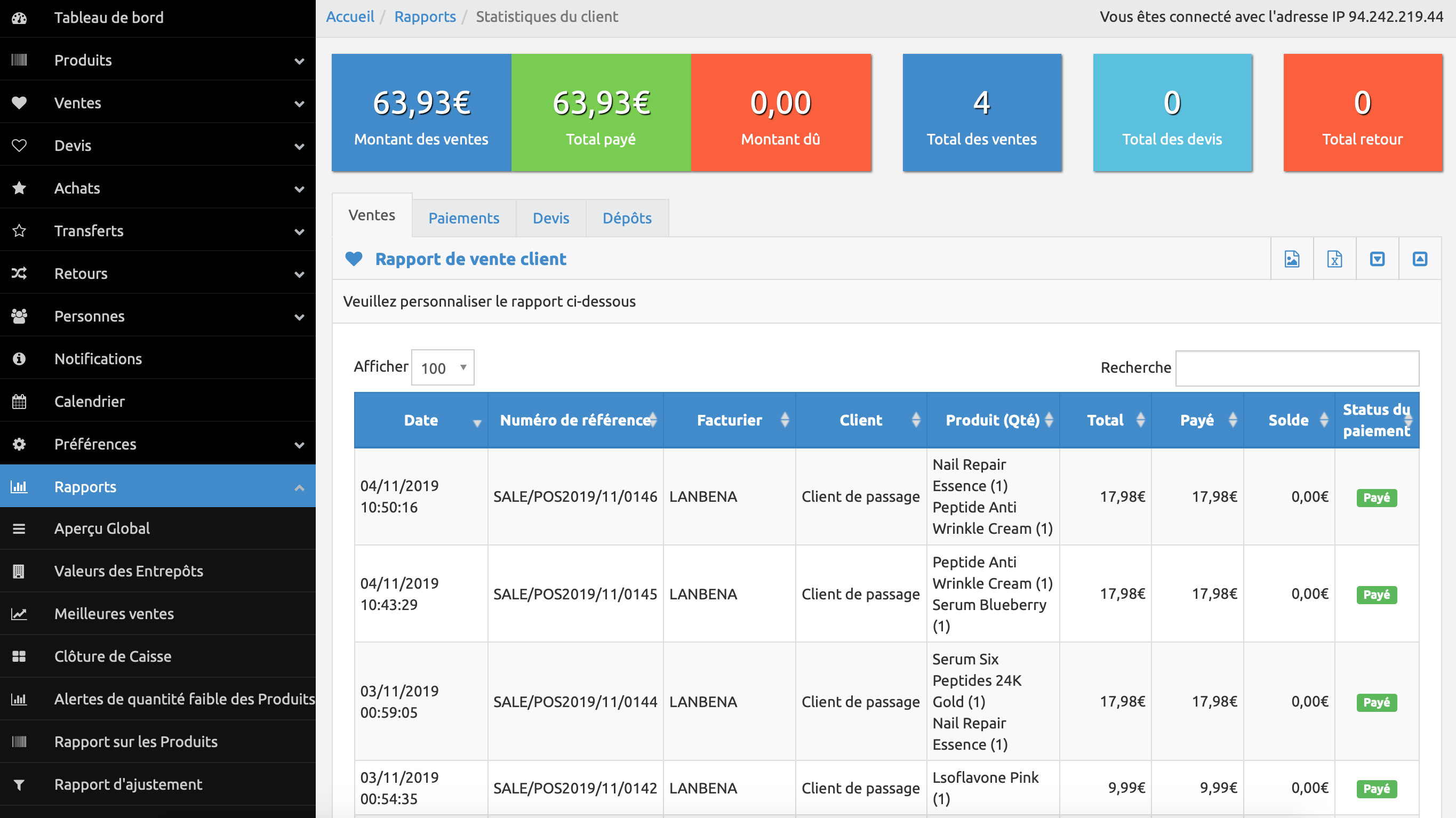Toggle sorting on the Date column header
This screenshot has width=1456, height=818.
click(x=420, y=420)
